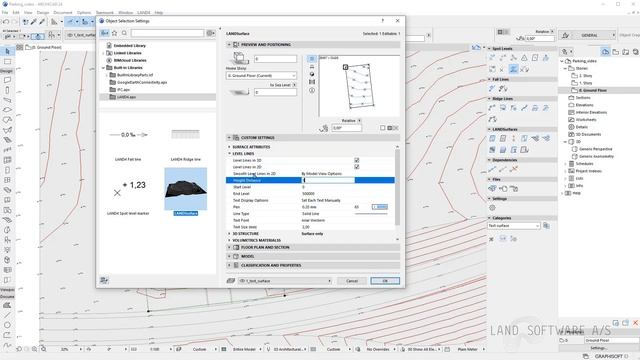640x360 pixels.
Task: Click first Fall Lines tool icon
Action: pos(492,89)
